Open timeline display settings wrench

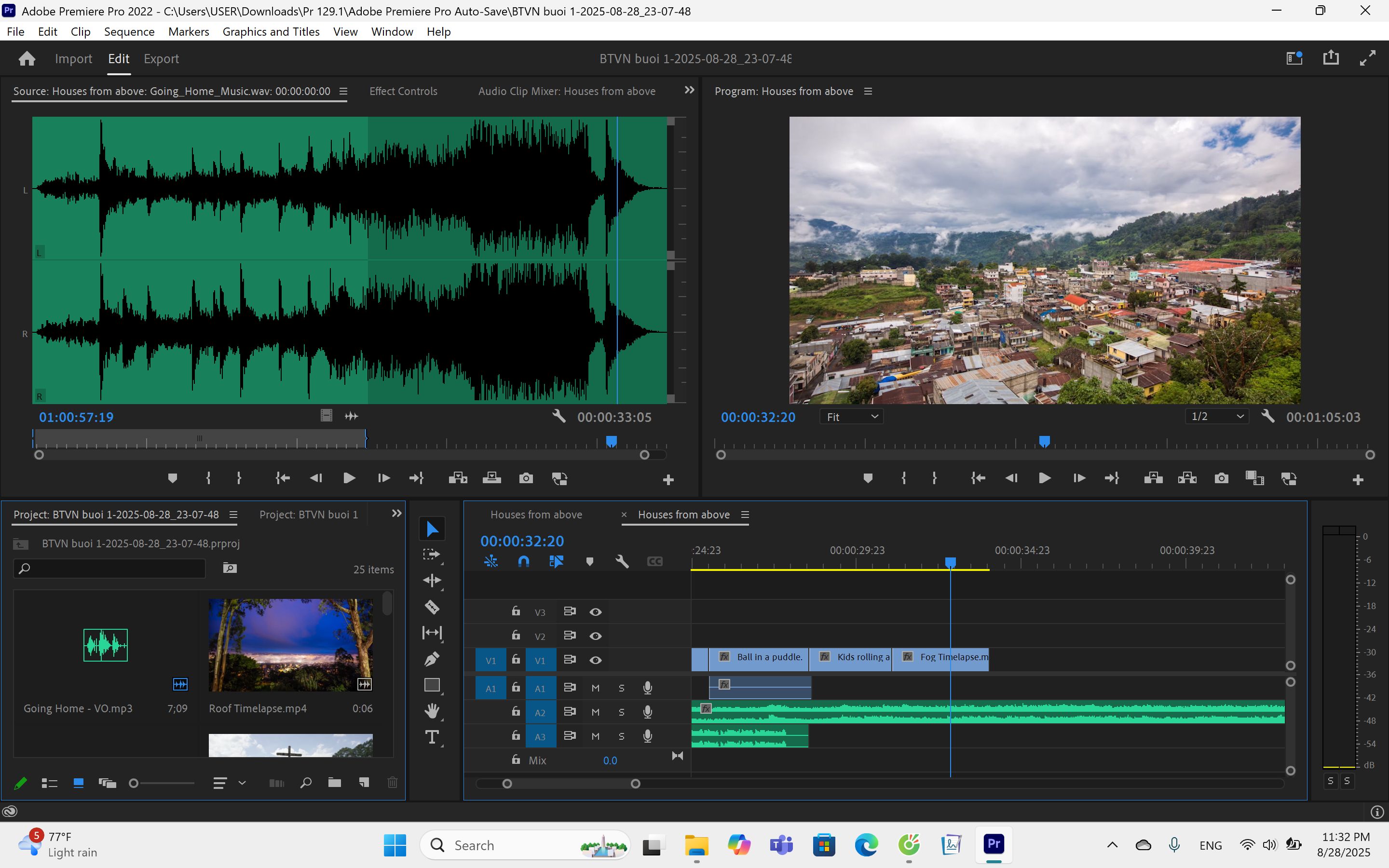pyautogui.click(x=622, y=561)
